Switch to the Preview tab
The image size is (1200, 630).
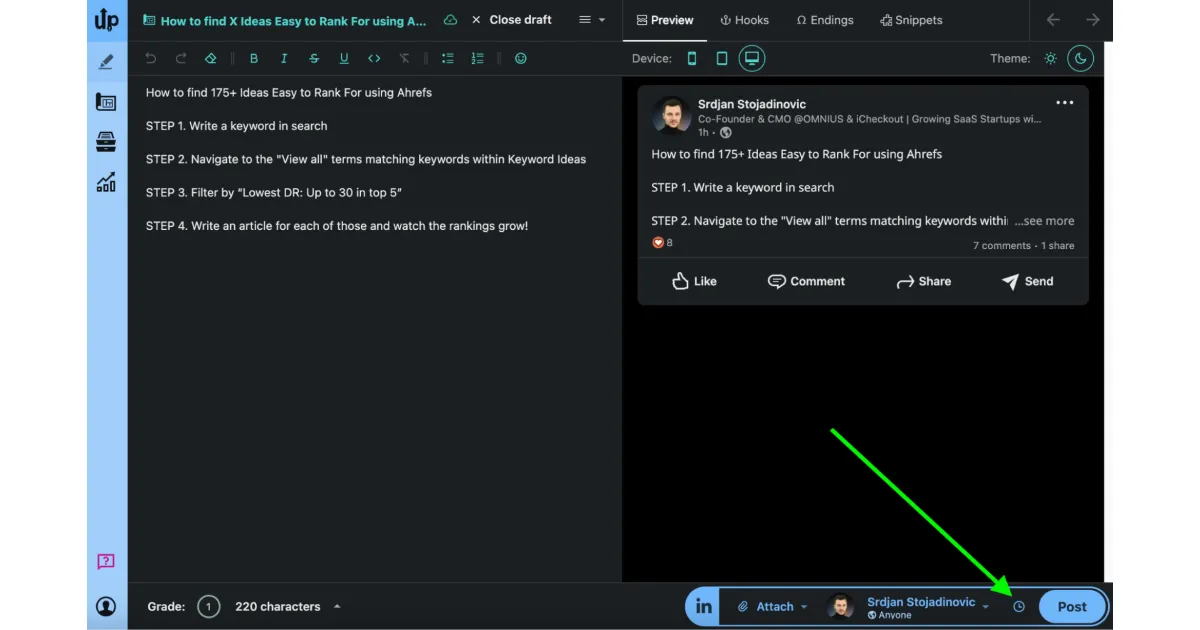pyautogui.click(x=665, y=20)
